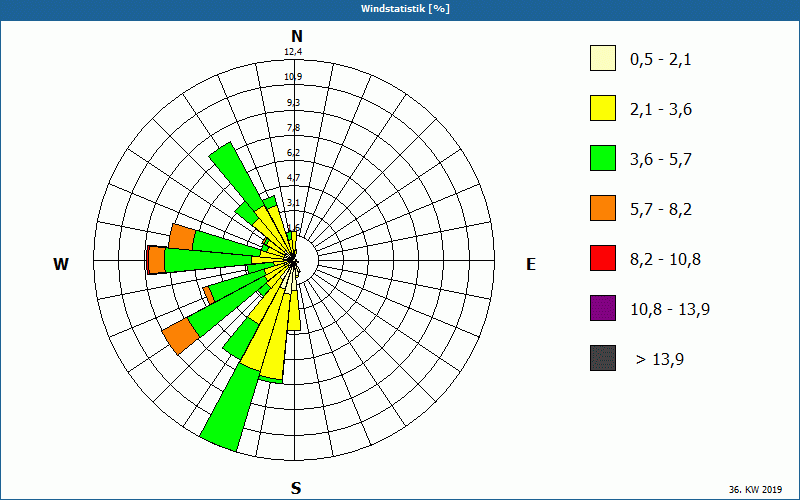Click the '6,2' ring scale value
Screen dimensions: 800x500
pos(293,153)
